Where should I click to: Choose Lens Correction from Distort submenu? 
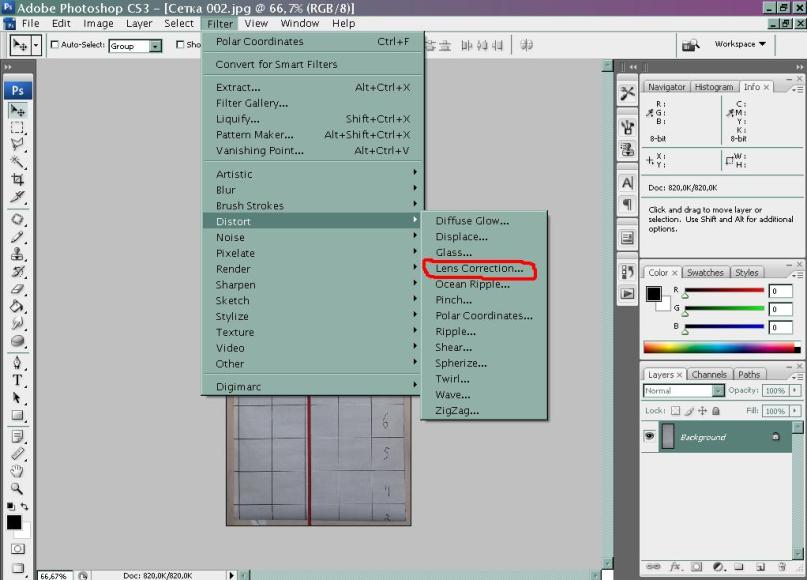pos(479,269)
